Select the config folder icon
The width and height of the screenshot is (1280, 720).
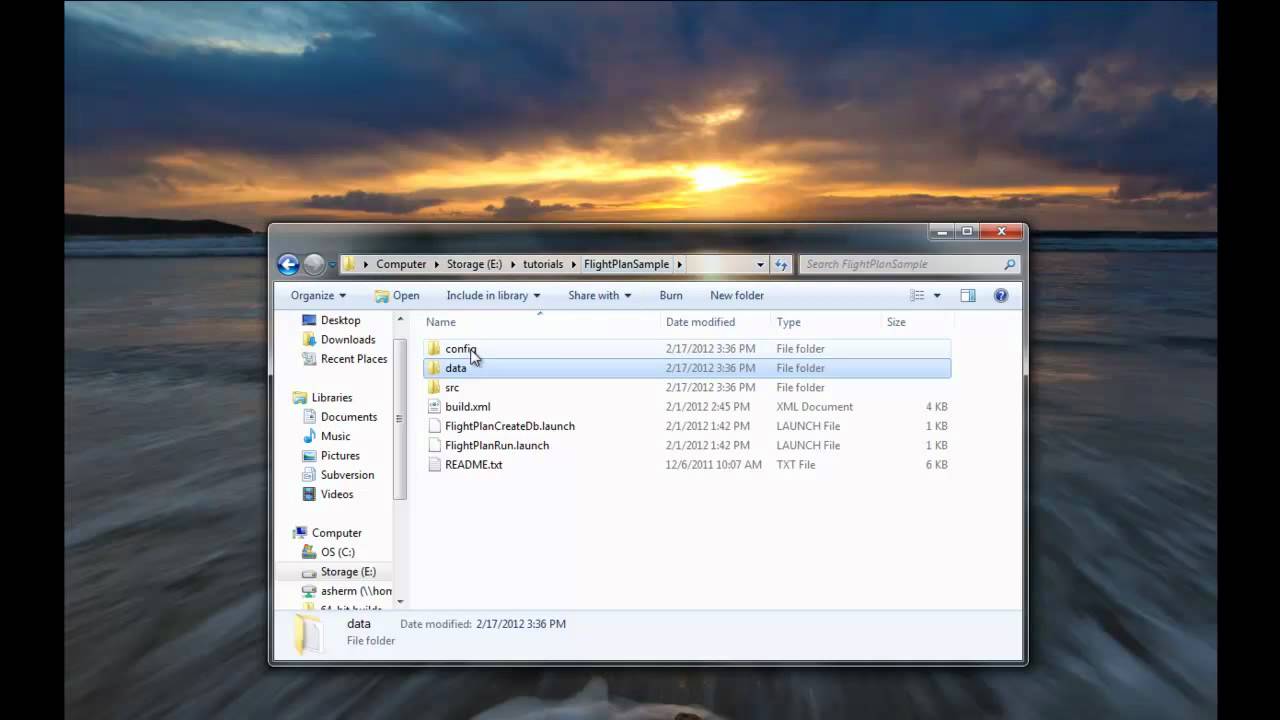tap(433, 349)
